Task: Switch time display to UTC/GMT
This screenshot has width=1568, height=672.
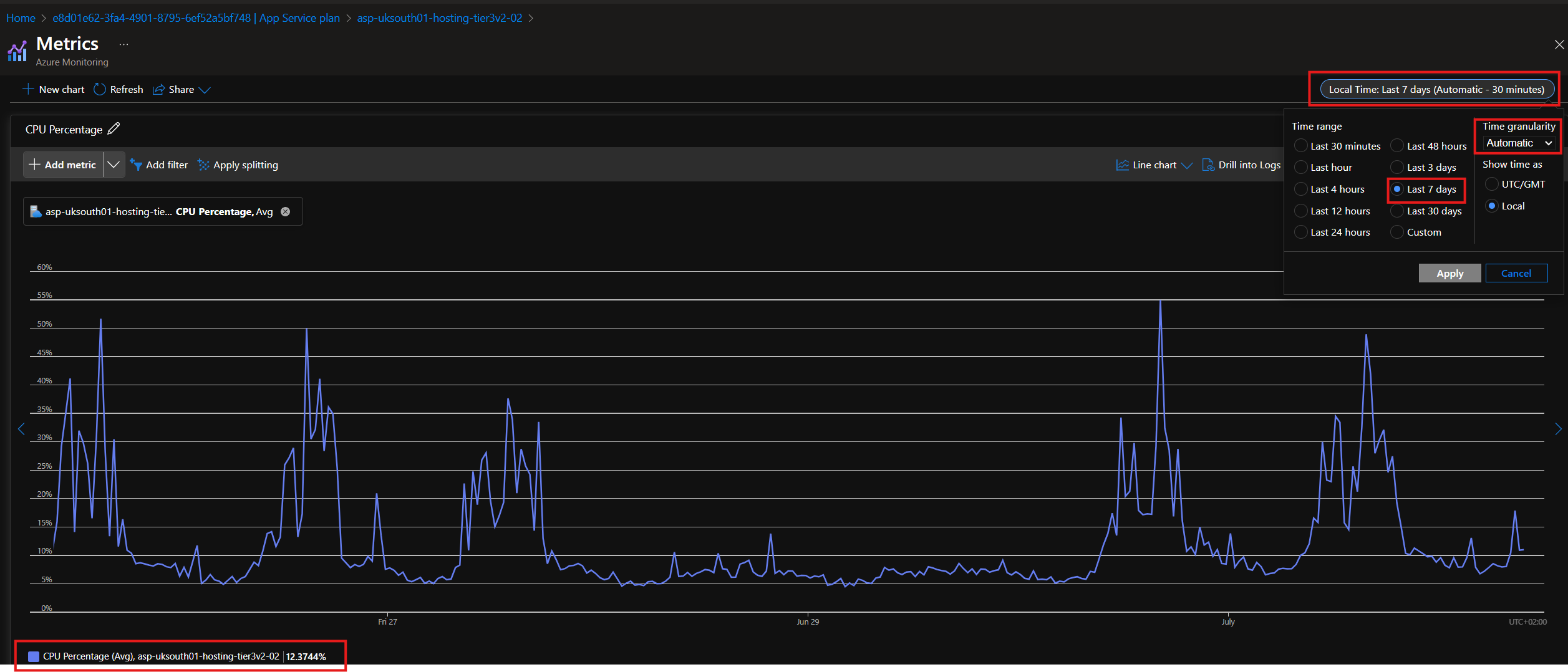Action: pyautogui.click(x=1492, y=184)
